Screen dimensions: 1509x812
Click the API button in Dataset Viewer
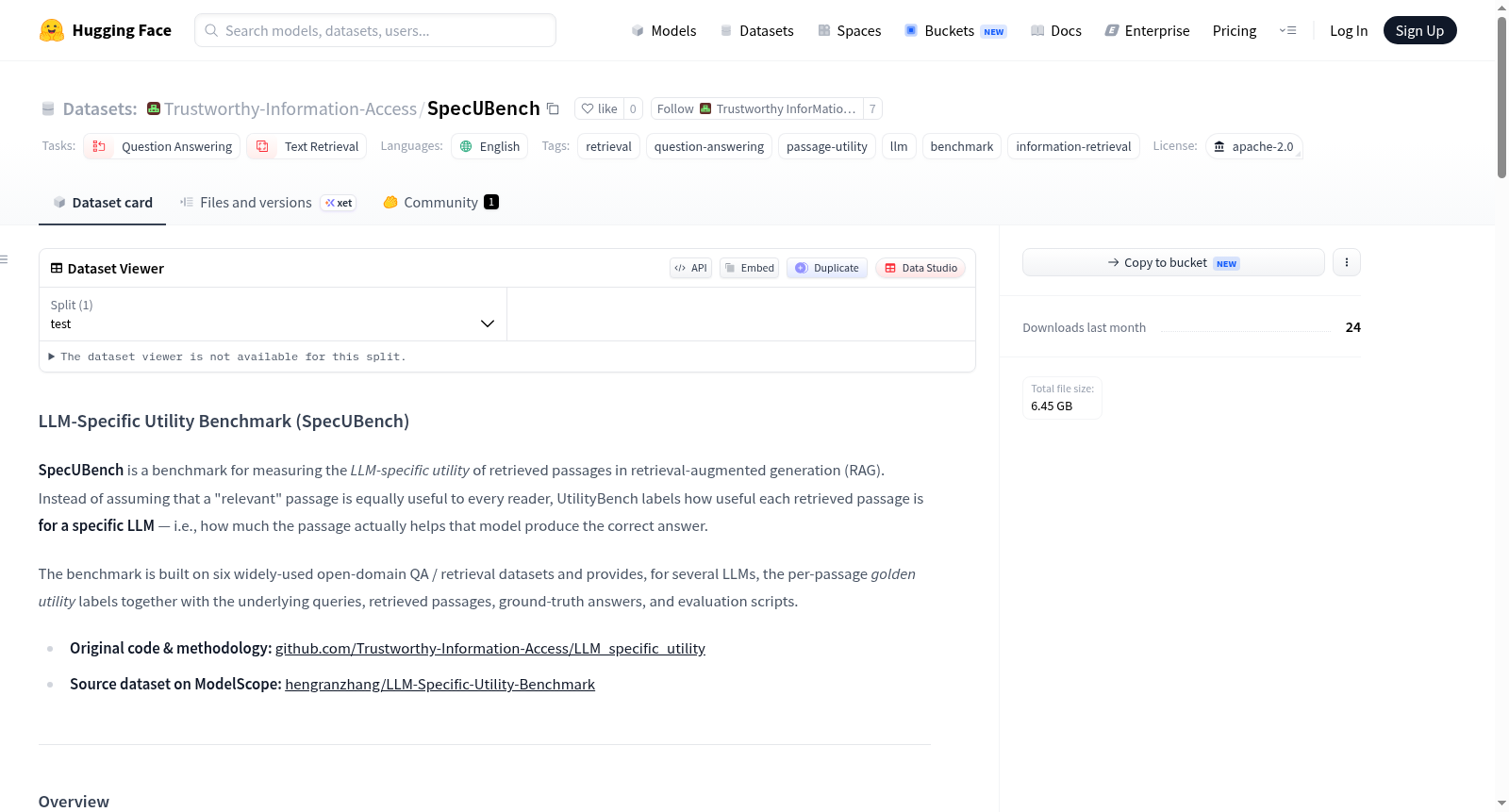pos(690,268)
